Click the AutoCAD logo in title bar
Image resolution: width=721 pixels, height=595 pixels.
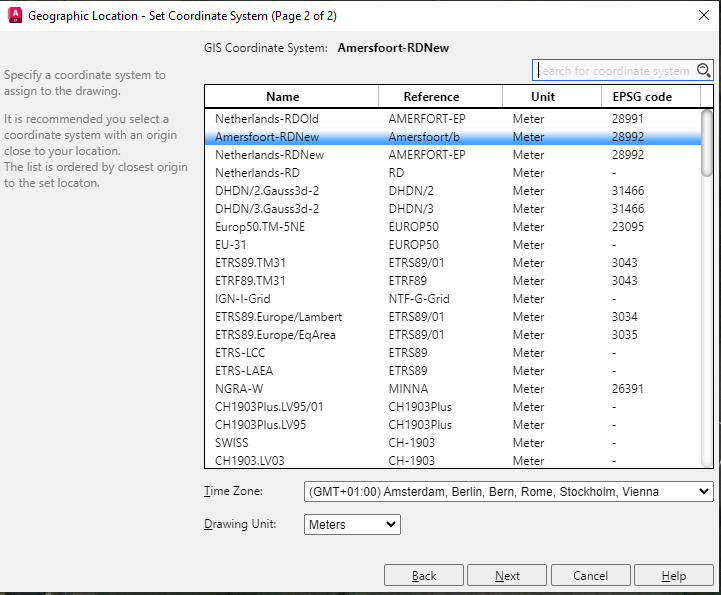pos(14,15)
